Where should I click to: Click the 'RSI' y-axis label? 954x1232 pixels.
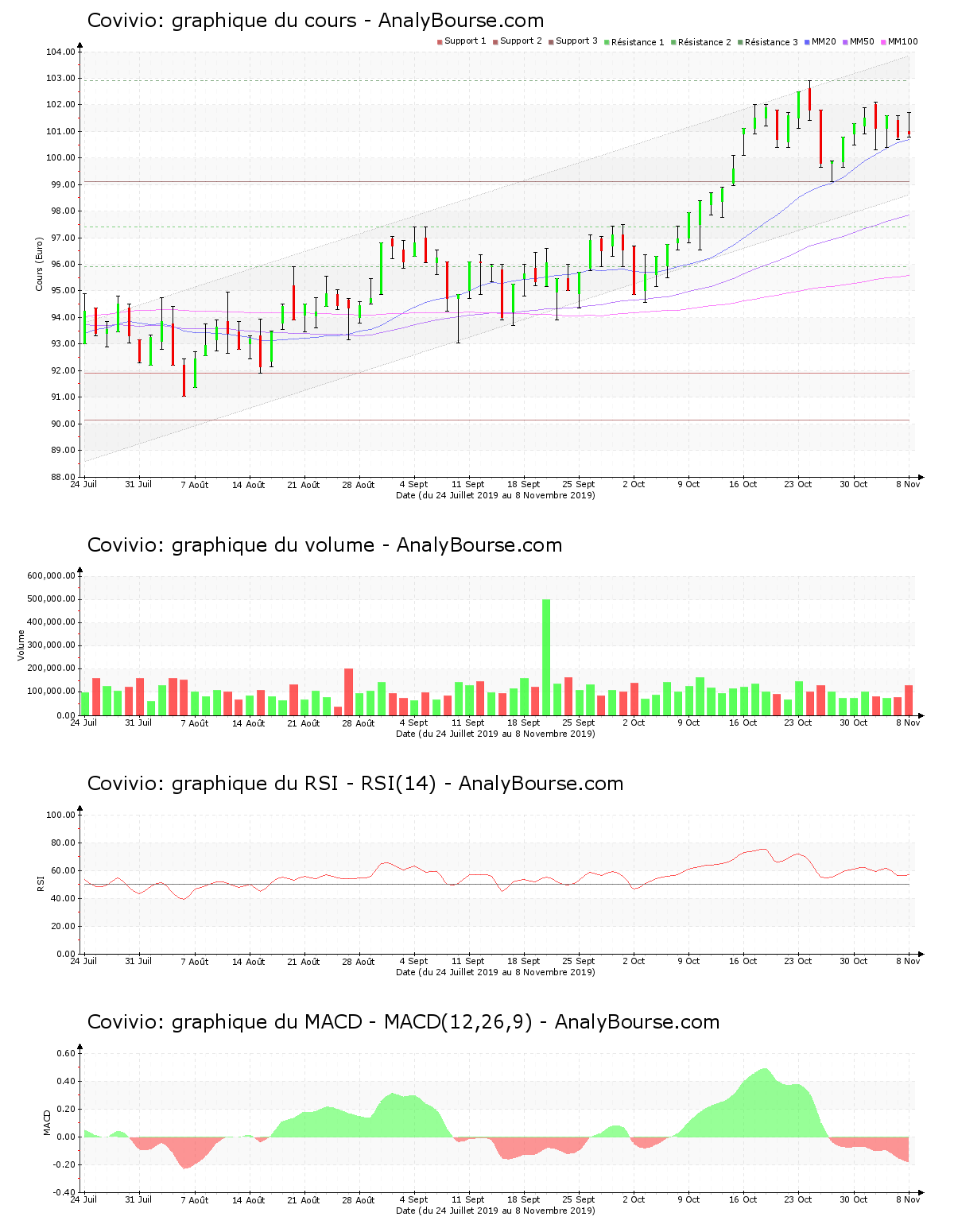point(40,883)
